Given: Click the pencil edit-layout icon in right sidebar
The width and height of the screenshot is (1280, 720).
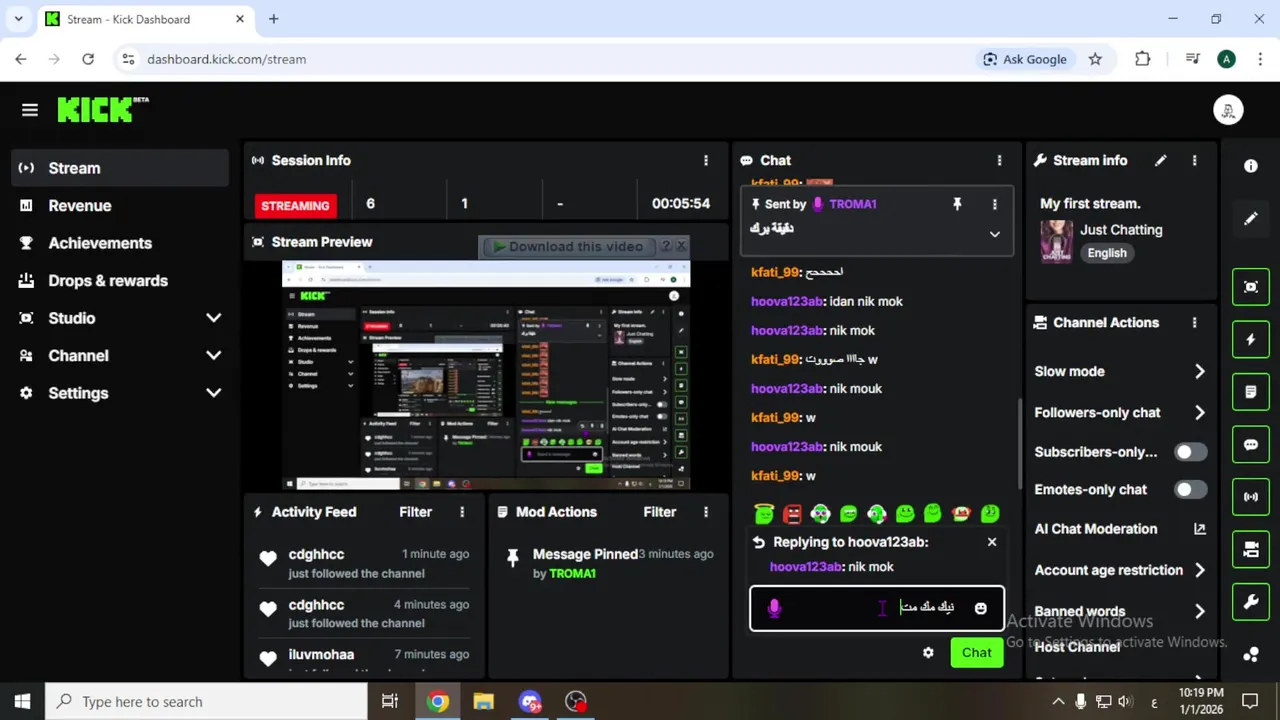Looking at the screenshot, I should (x=1251, y=219).
